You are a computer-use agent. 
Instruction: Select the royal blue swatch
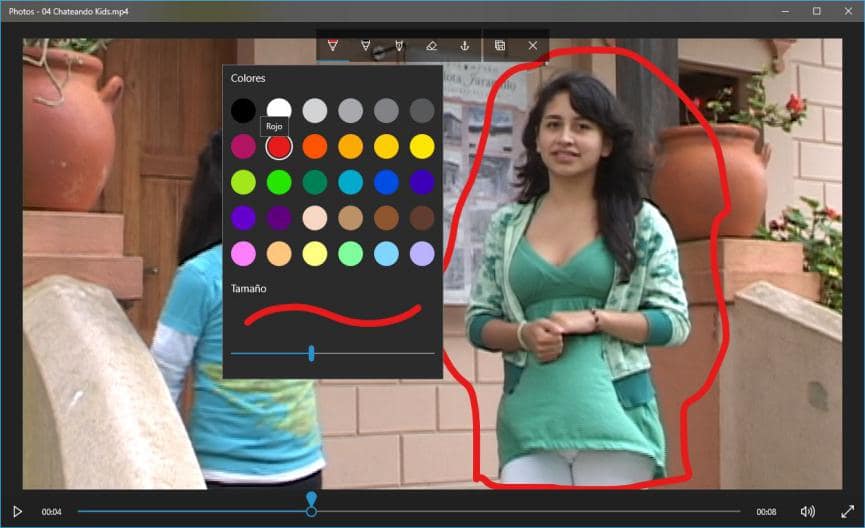(386, 182)
